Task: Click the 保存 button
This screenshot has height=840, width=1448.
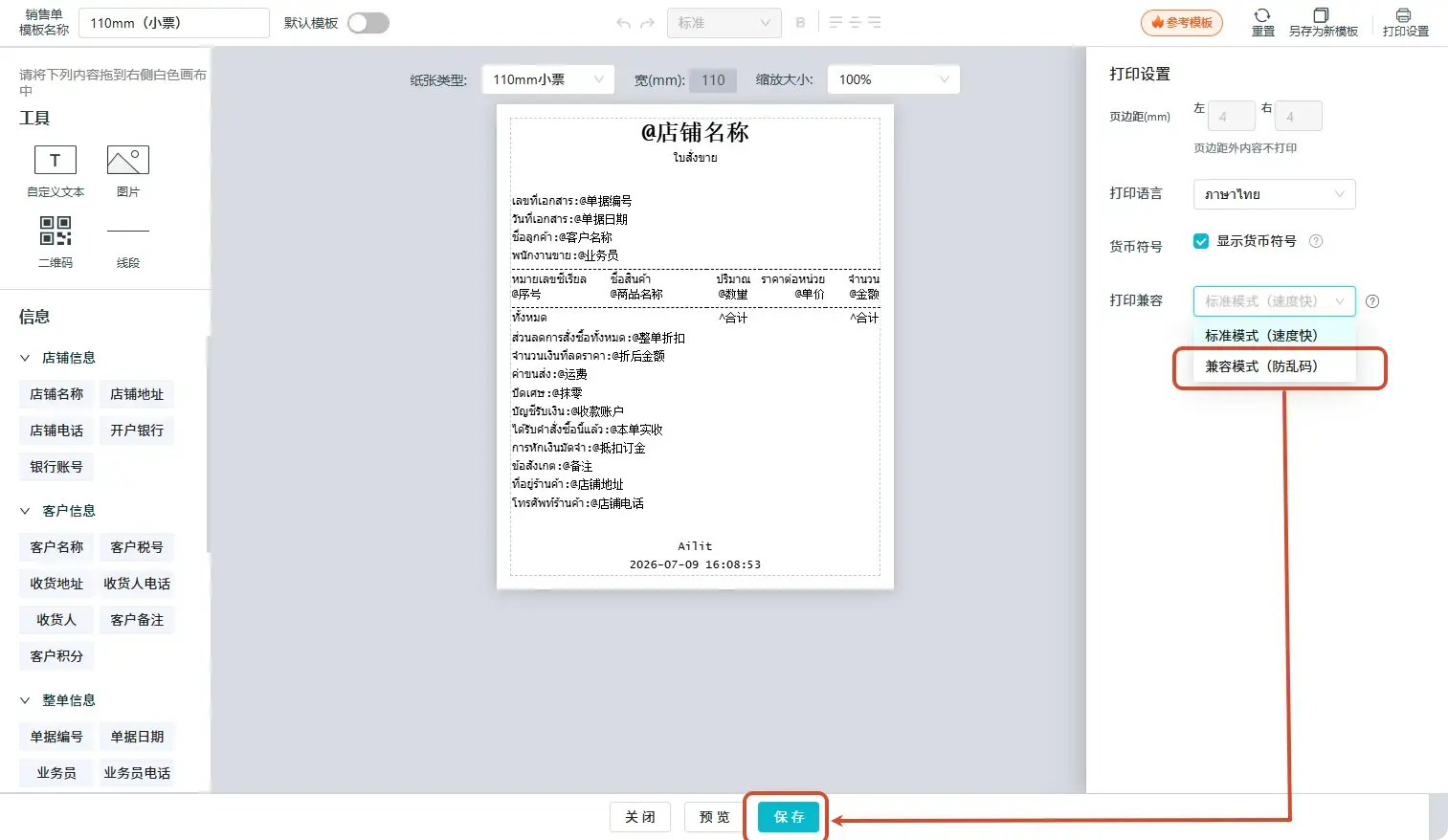Action: click(790, 817)
